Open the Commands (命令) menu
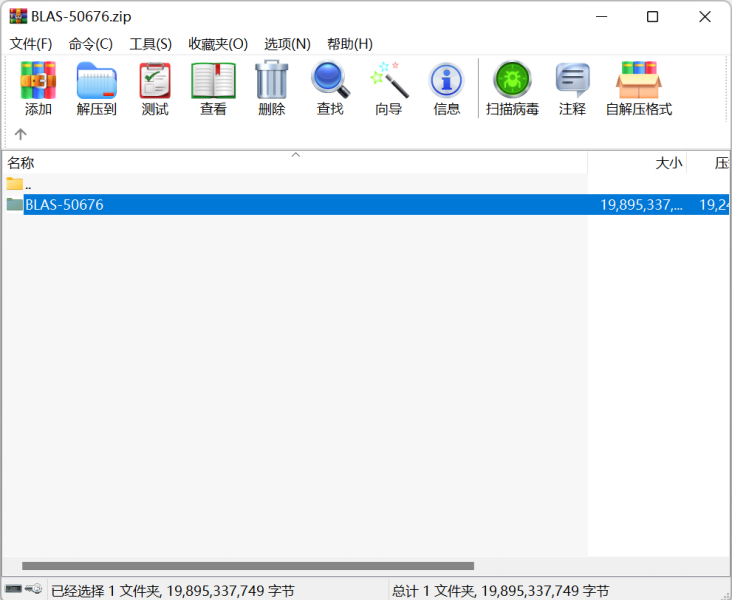The height and width of the screenshot is (600, 733). pos(90,44)
